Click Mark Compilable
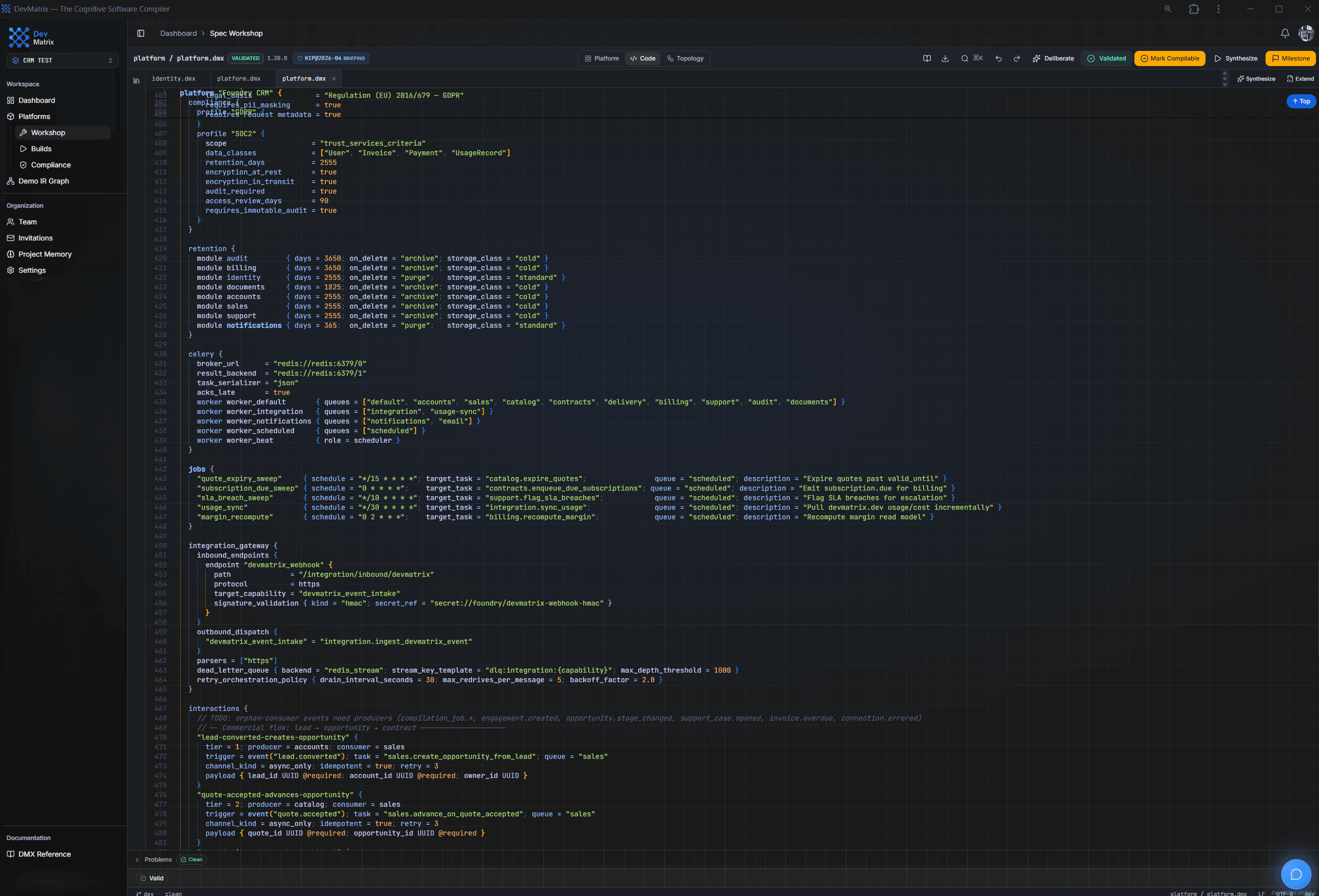Screen dimensions: 1319x896 [x=1170, y=58]
